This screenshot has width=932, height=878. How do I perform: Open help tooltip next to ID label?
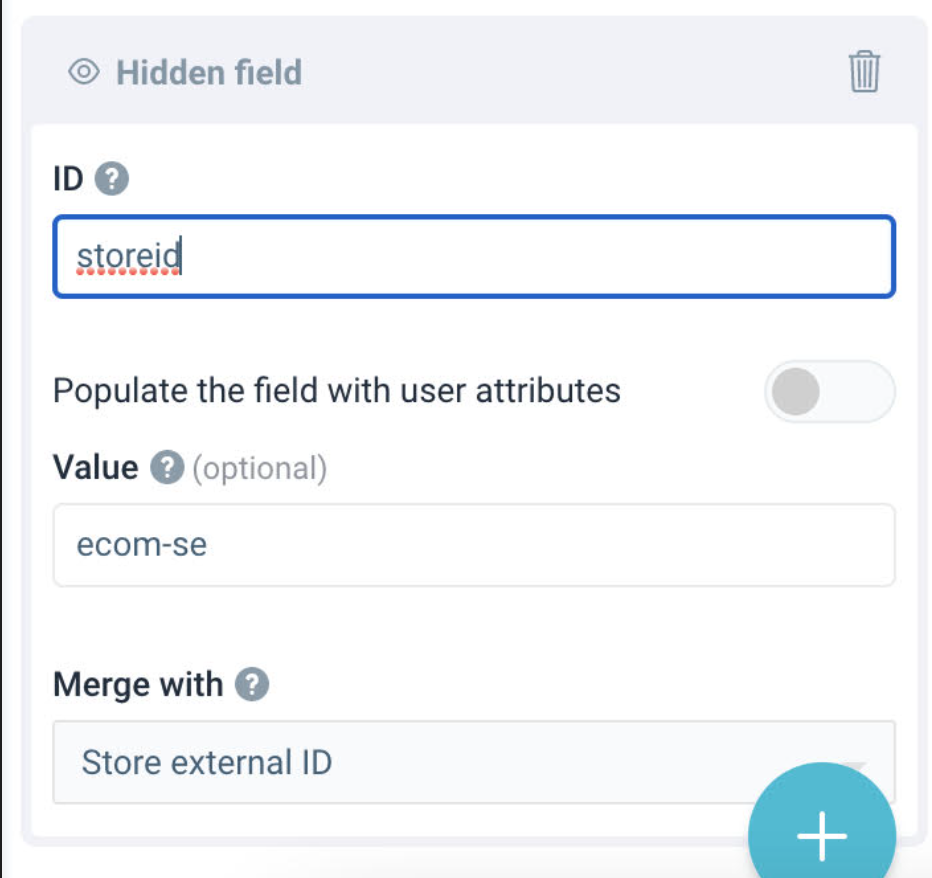coord(112,178)
